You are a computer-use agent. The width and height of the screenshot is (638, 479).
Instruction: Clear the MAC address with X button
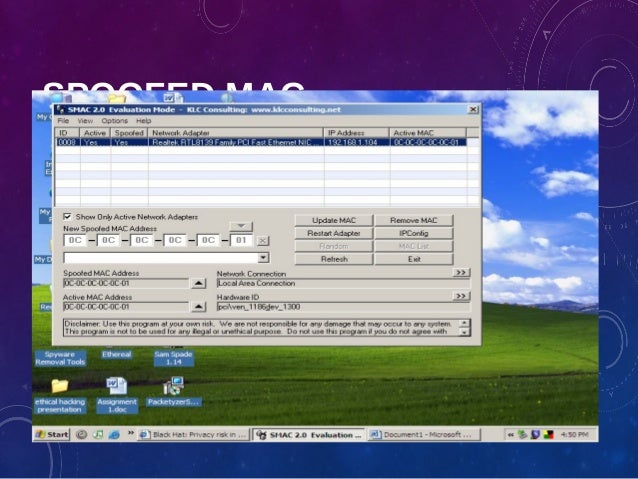click(263, 241)
